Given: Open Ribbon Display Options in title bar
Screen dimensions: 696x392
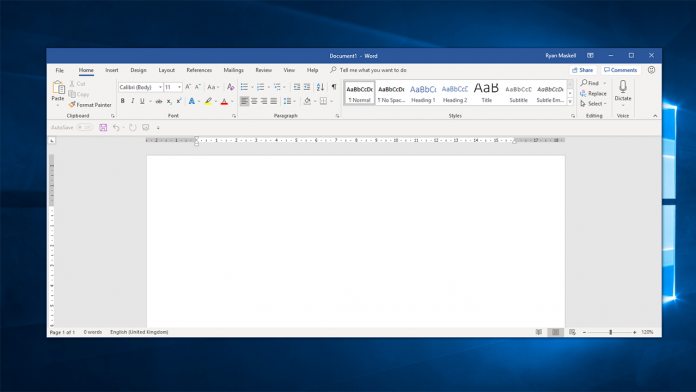Looking at the screenshot, I should 590,55.
